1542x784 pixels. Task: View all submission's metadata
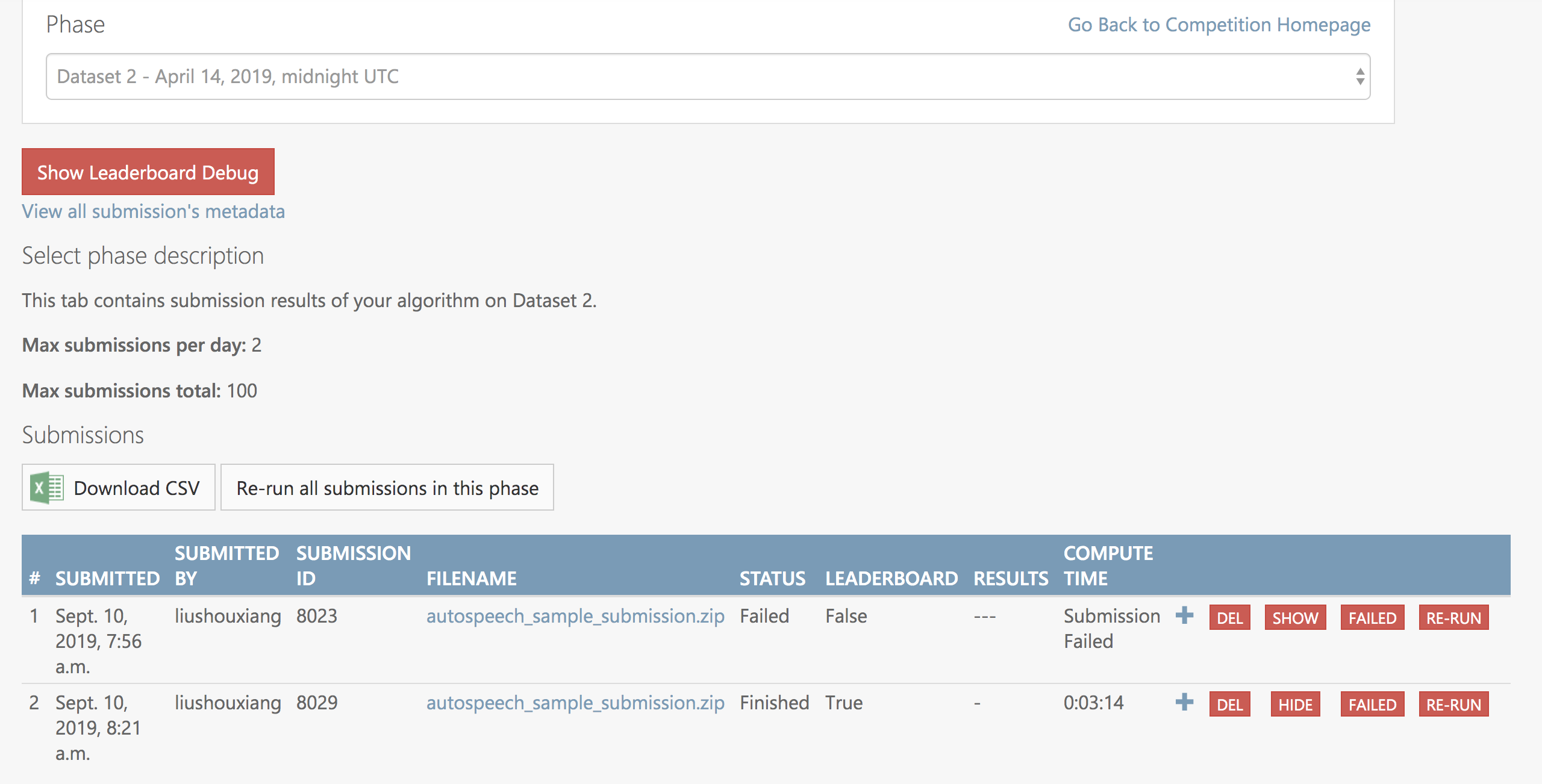153,211
